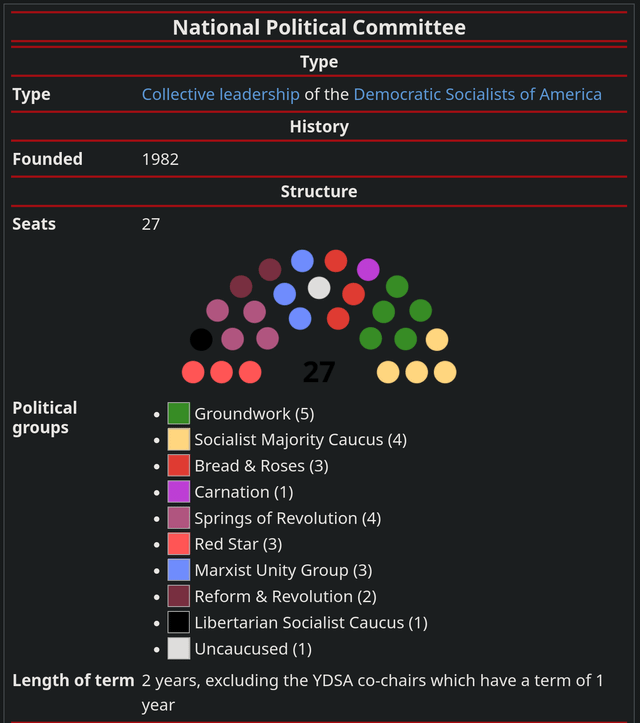This screenshot has height=723, width=640.
Task: Click the green Groundwork legend swatch
Action: click(x=178, y=413)
